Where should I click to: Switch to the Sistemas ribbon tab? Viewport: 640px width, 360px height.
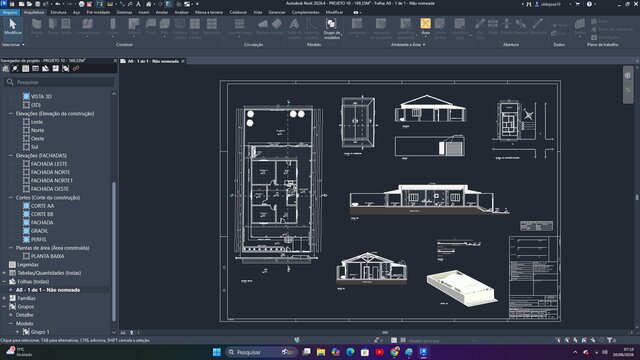124,12
